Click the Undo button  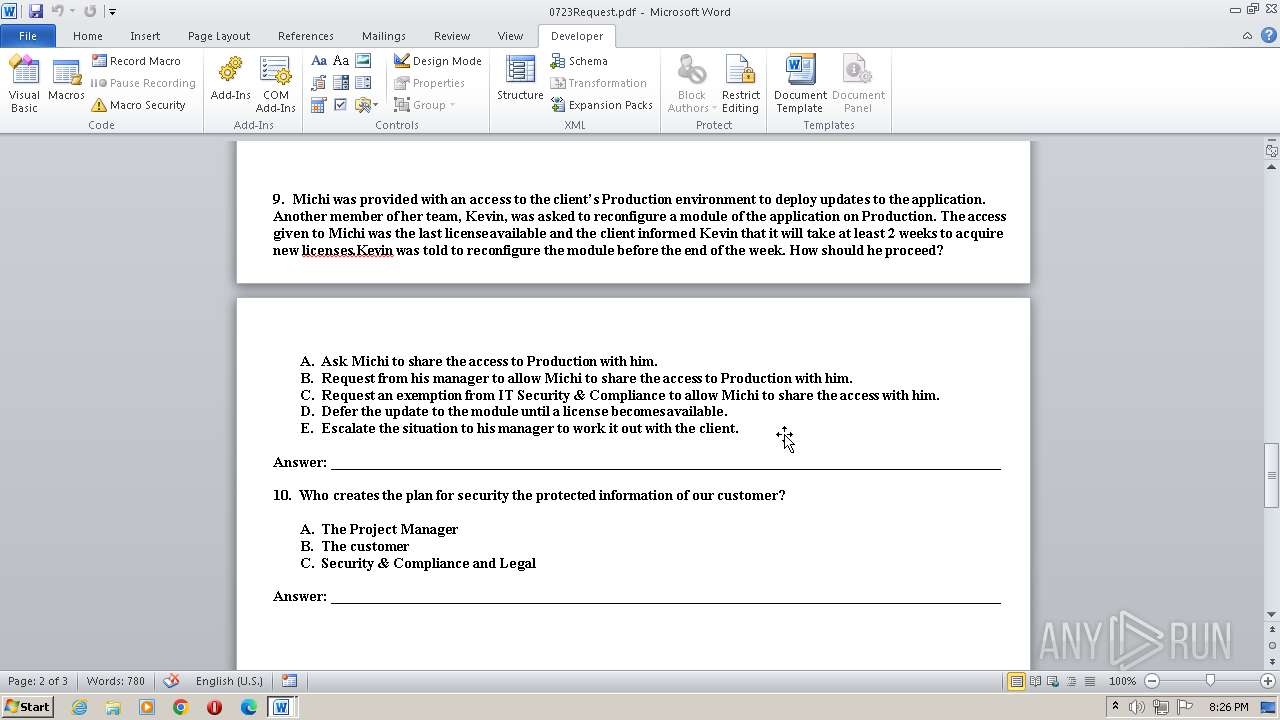(x=58, y=11)
